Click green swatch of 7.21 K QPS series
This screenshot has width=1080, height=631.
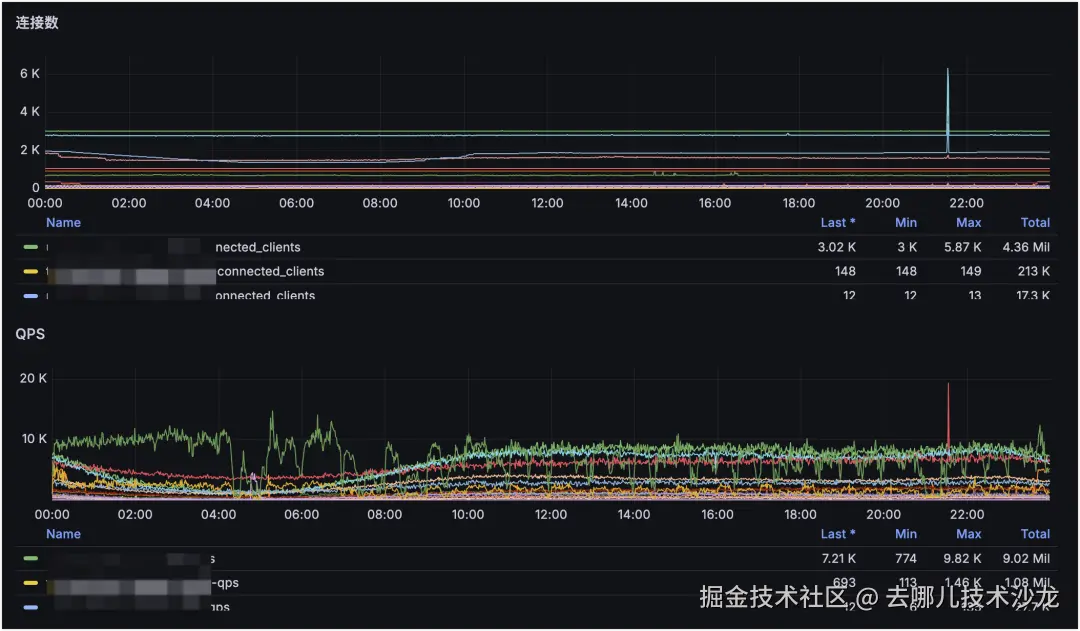30,559
